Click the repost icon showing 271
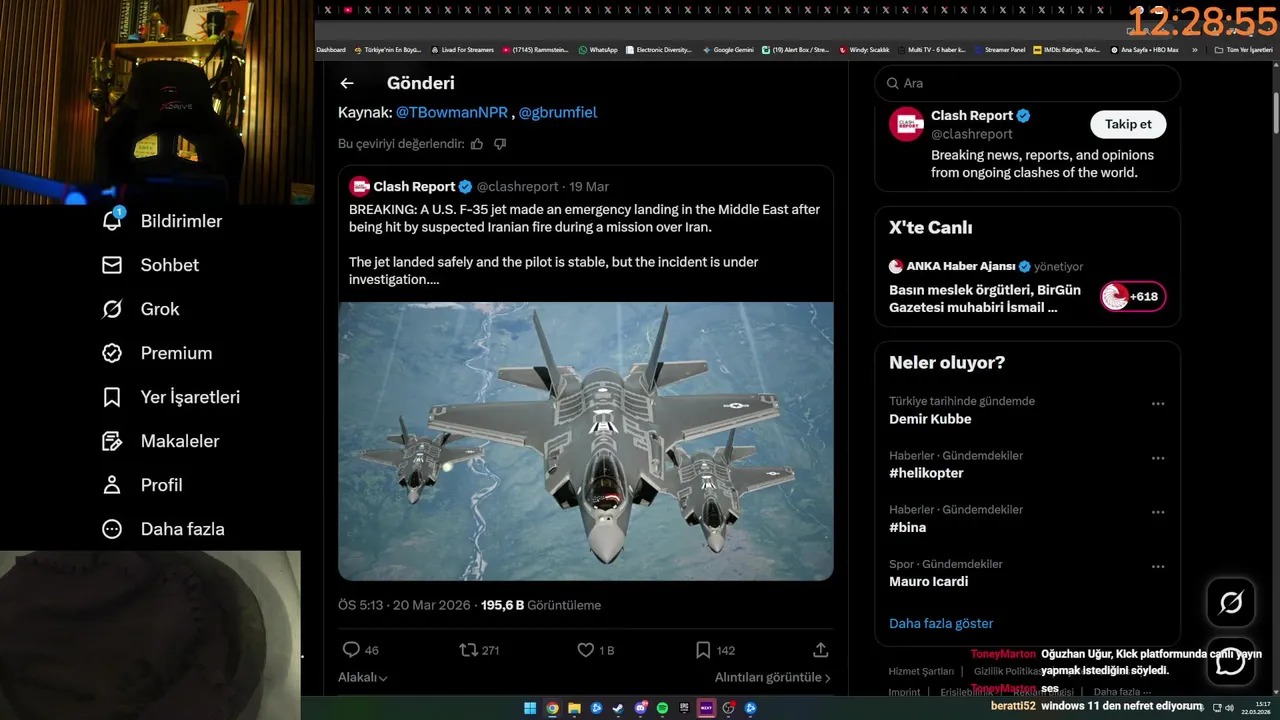 pos(468,650)
